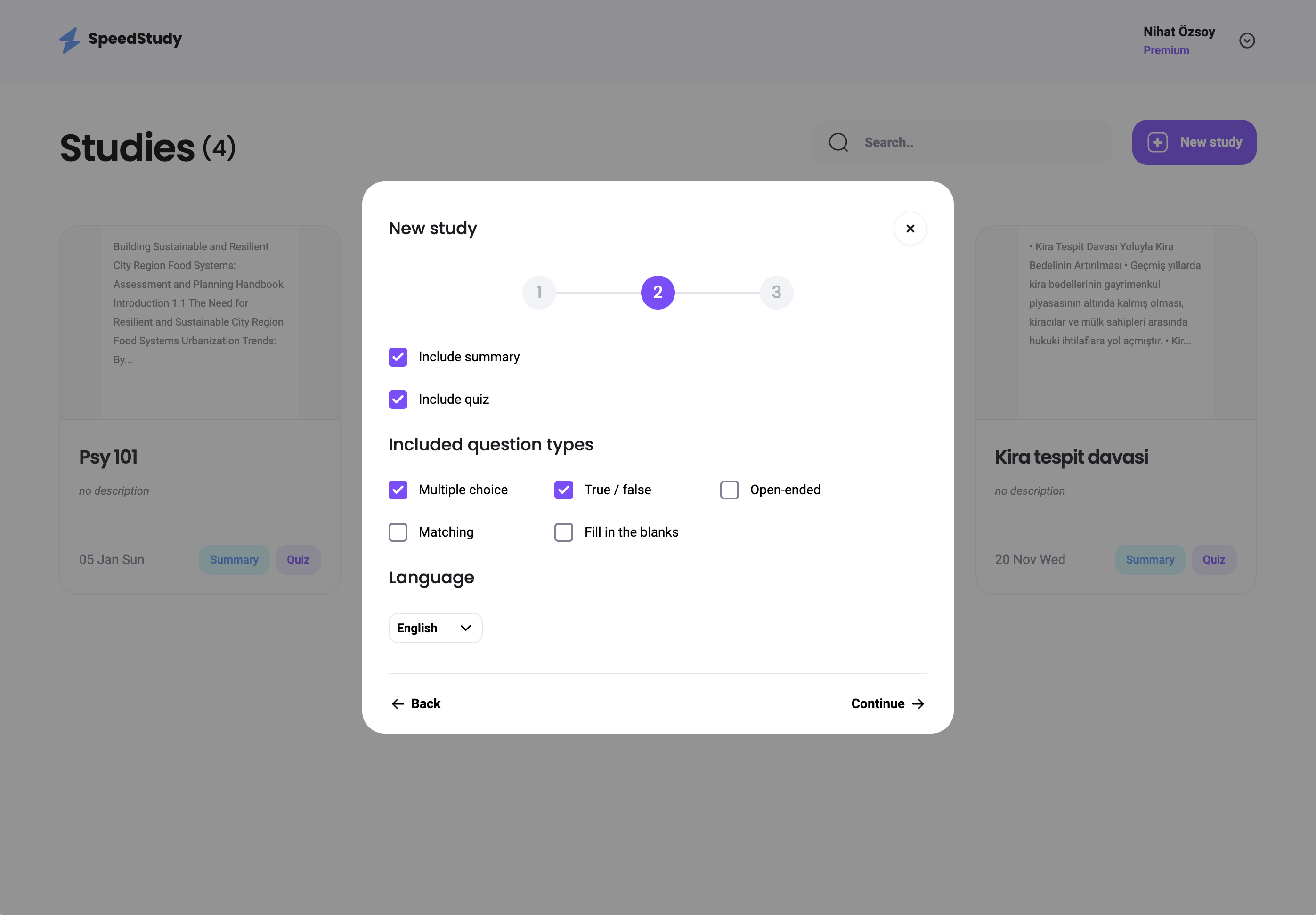Go to step 1 in the stepper
Image resolution: width=1316 pixels, height=915 pixels.
pyautogui.click(x=539, y=293)
